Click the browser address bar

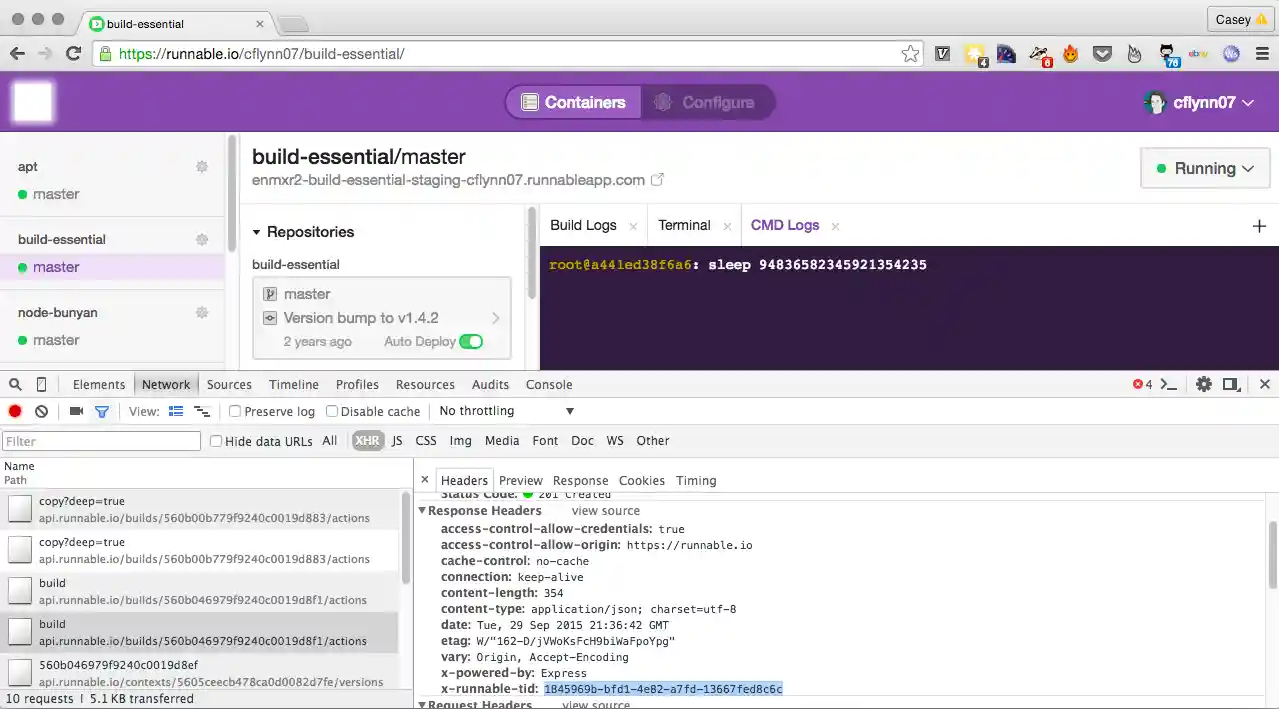point(506,54)
